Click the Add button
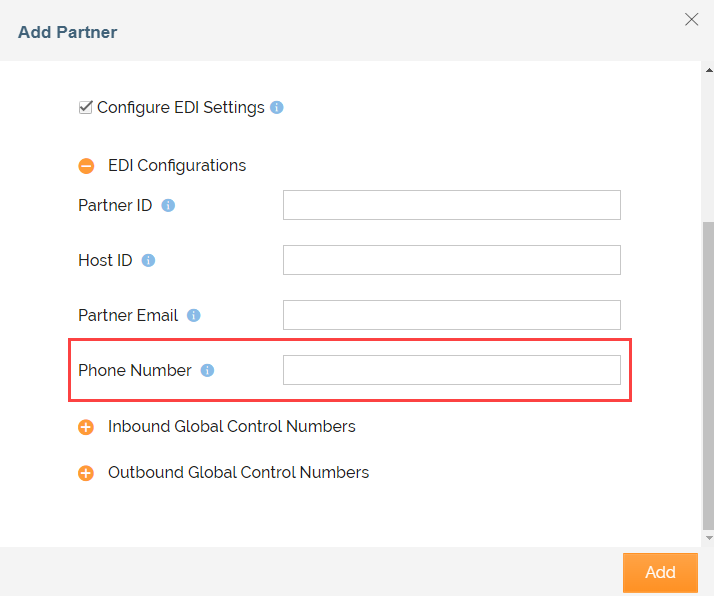714x596 pixels. [x=660, y=572]
